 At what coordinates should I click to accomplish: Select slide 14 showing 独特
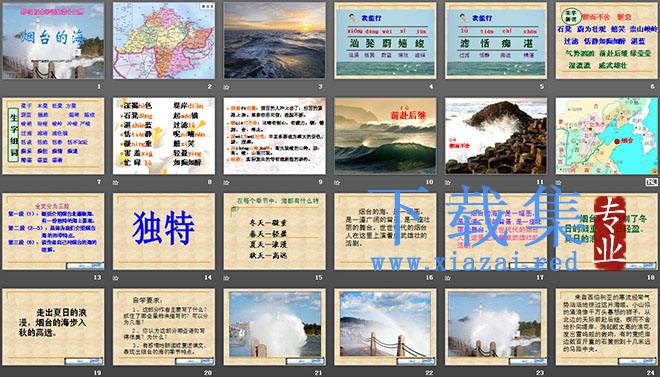[x=164, y=231]
